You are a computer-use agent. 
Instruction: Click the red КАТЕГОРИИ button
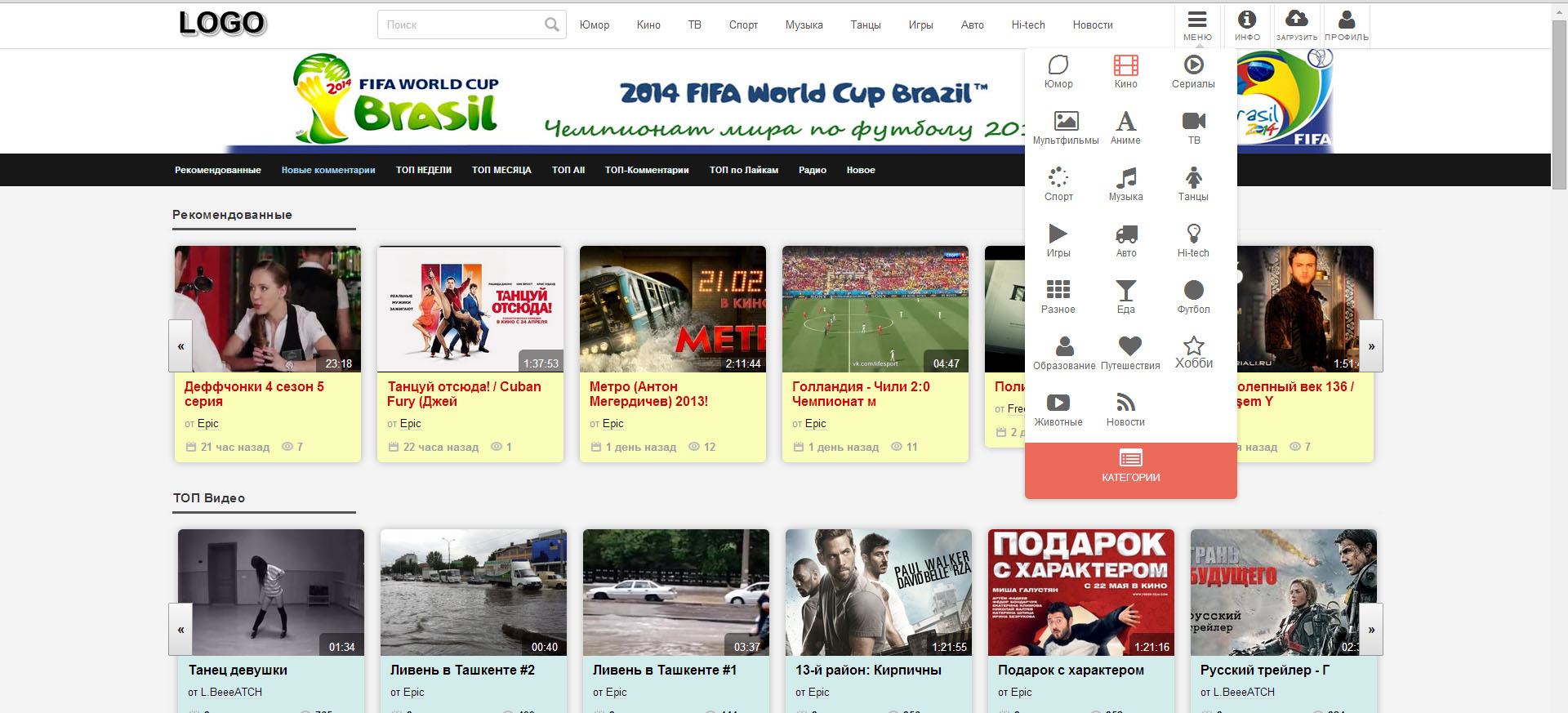(x=1131, y=470)
